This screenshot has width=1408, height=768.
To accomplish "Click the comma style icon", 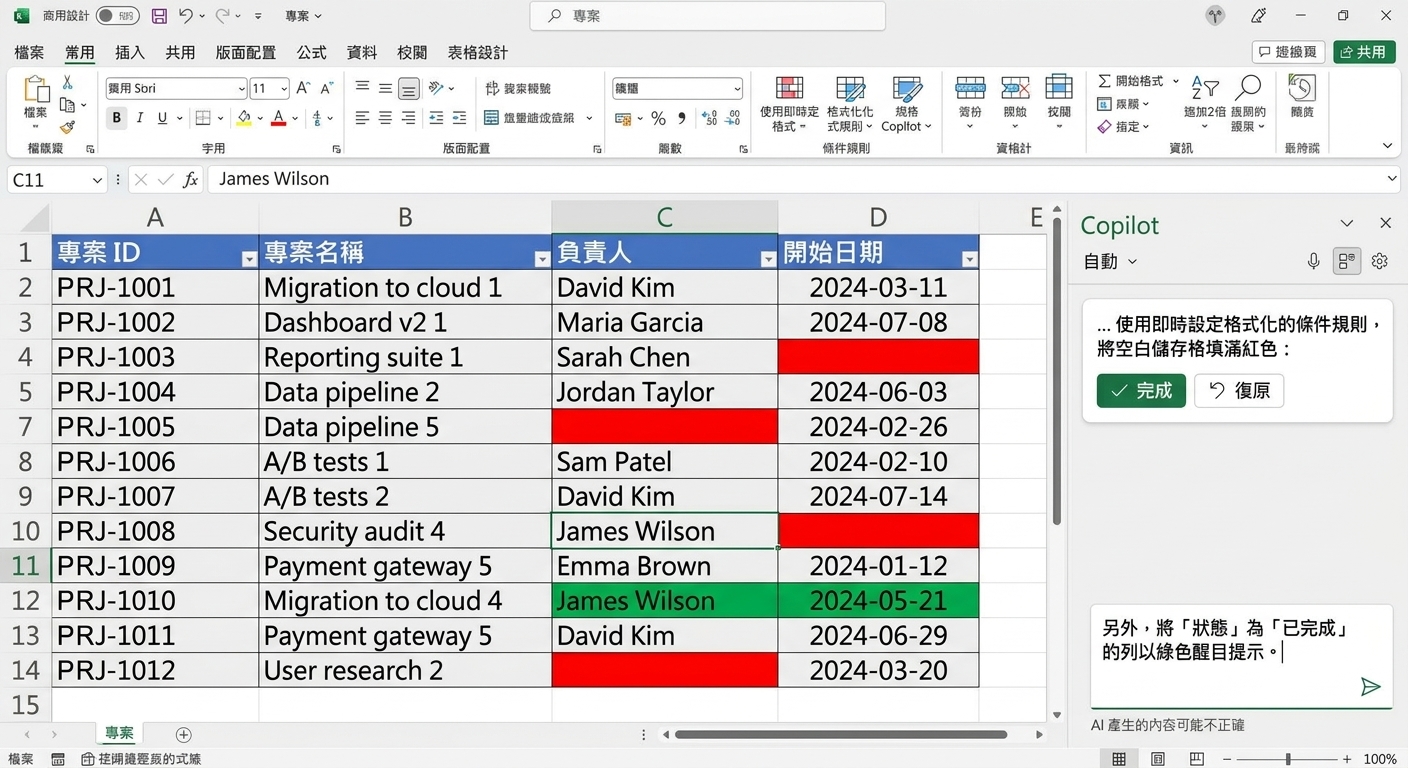I will coord(682,118).
